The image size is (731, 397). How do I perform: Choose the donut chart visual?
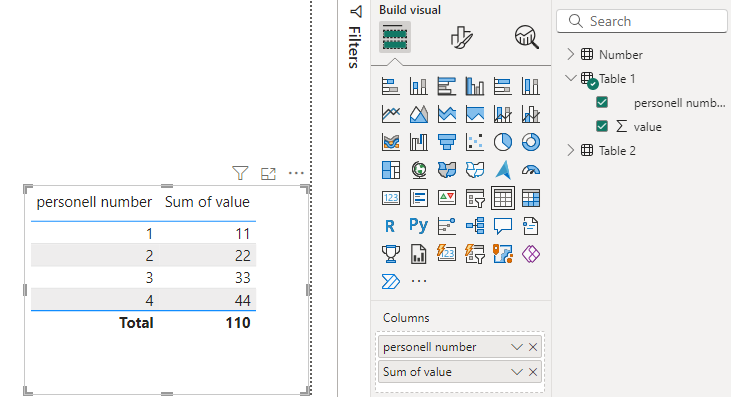click(531, 142)
